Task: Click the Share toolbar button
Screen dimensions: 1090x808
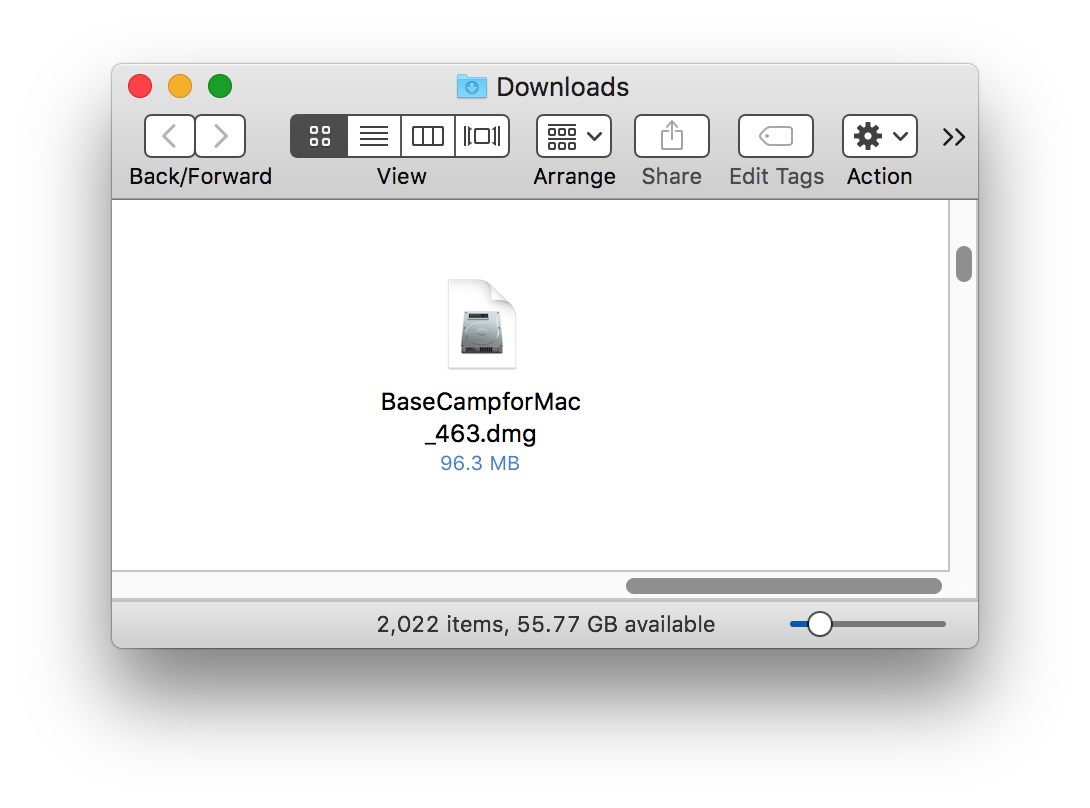Action: (672, 136)
